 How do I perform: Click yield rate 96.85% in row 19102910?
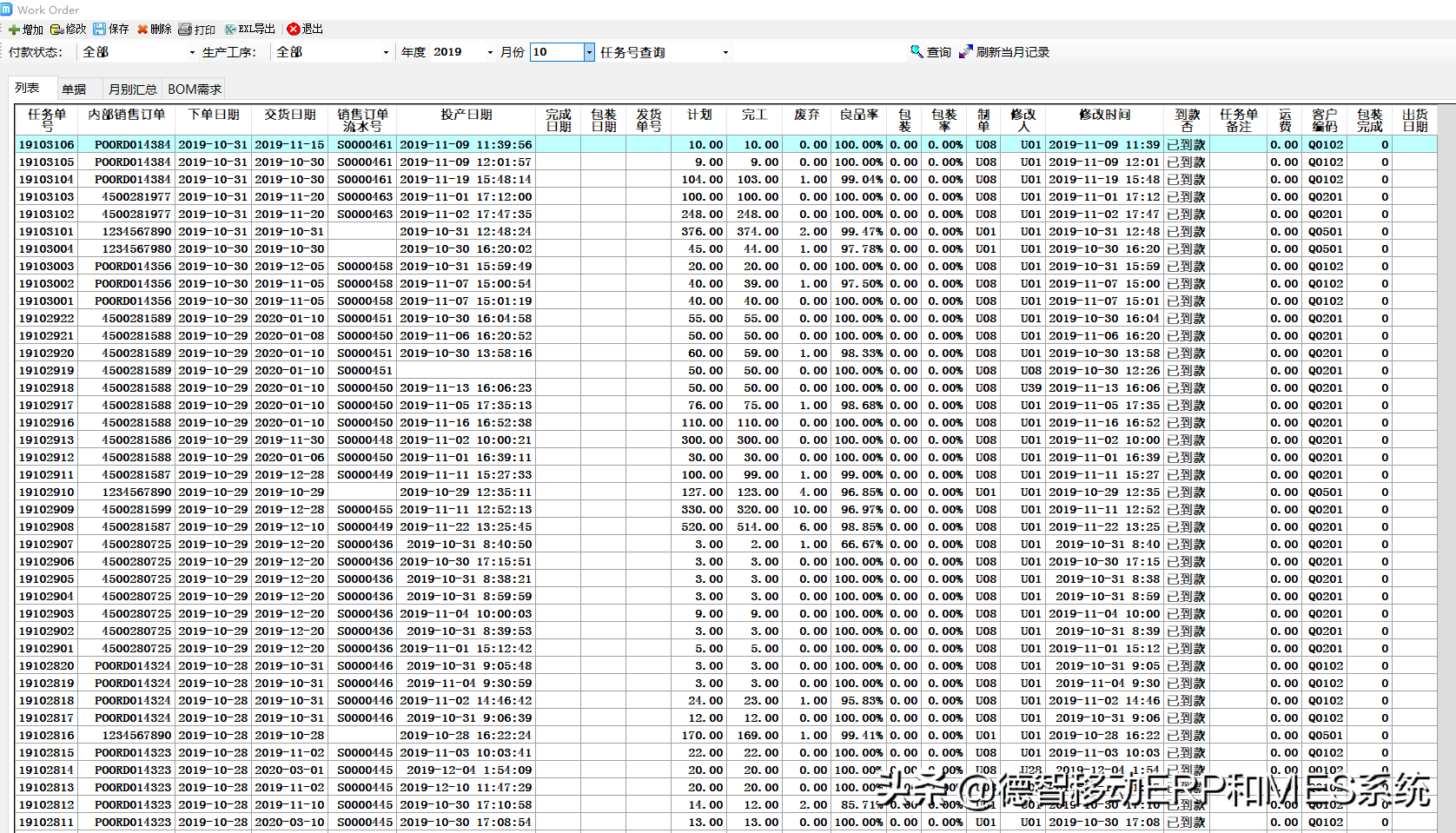859,492
